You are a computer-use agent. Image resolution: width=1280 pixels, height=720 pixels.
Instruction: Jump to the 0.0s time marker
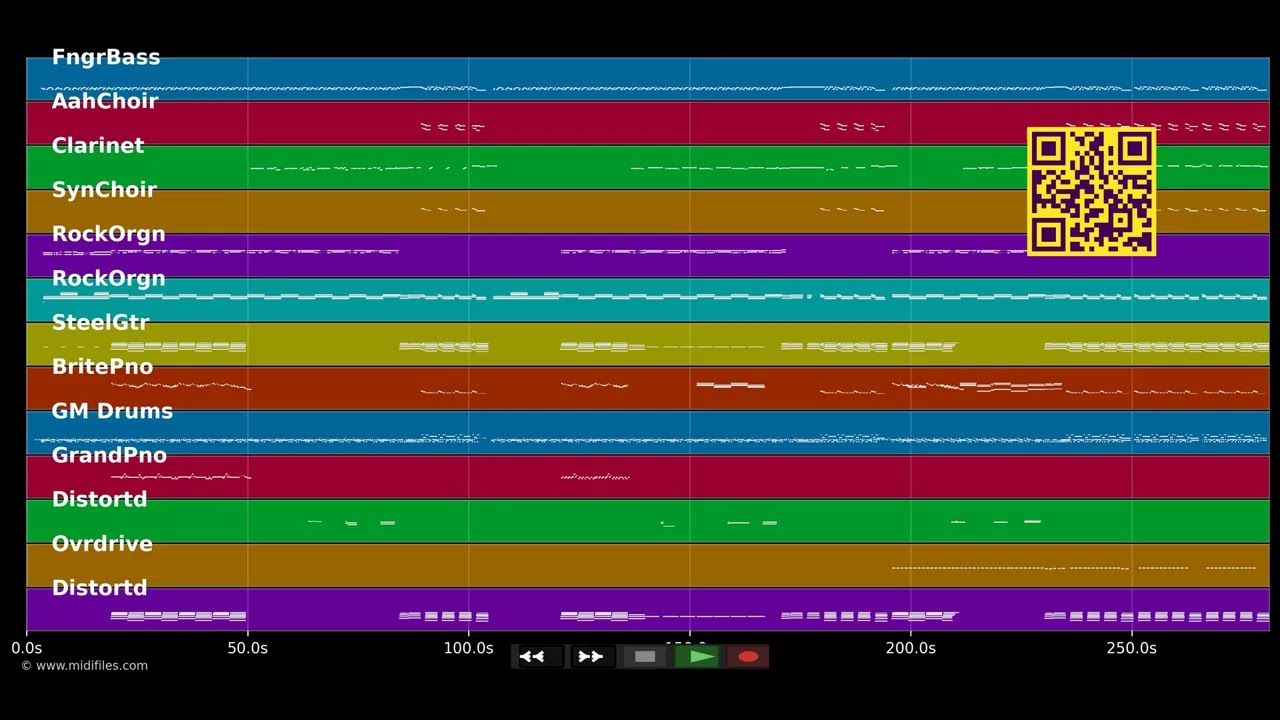coord(27,648)
